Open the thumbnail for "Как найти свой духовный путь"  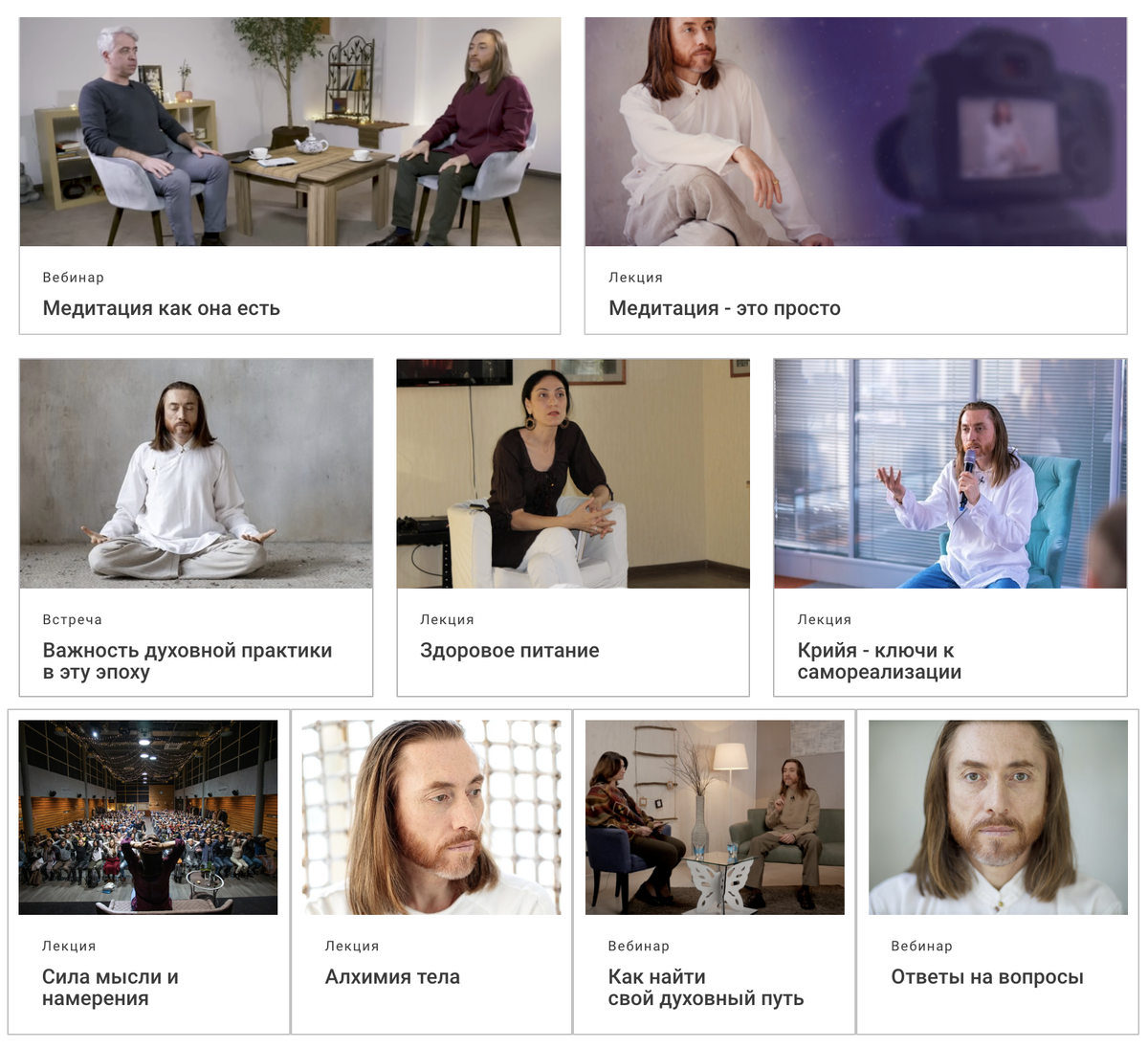[x=715, y=817]
